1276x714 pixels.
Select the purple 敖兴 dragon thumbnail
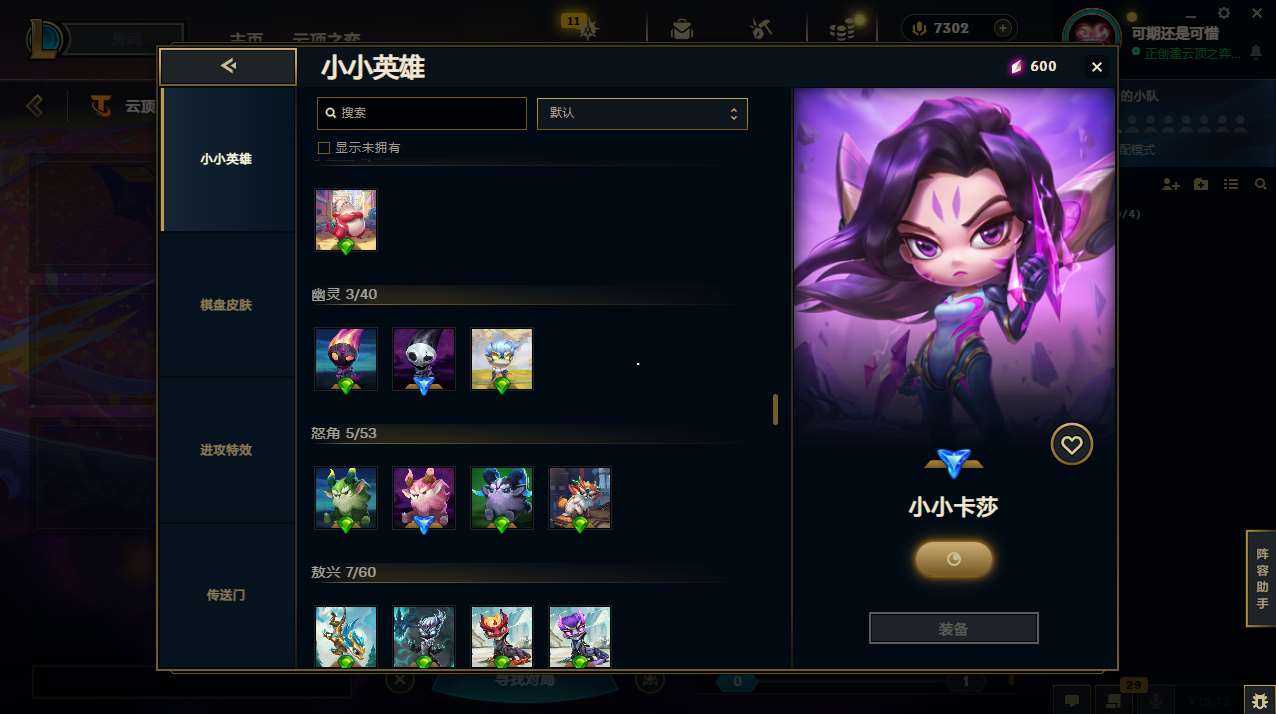click(580, 637)
